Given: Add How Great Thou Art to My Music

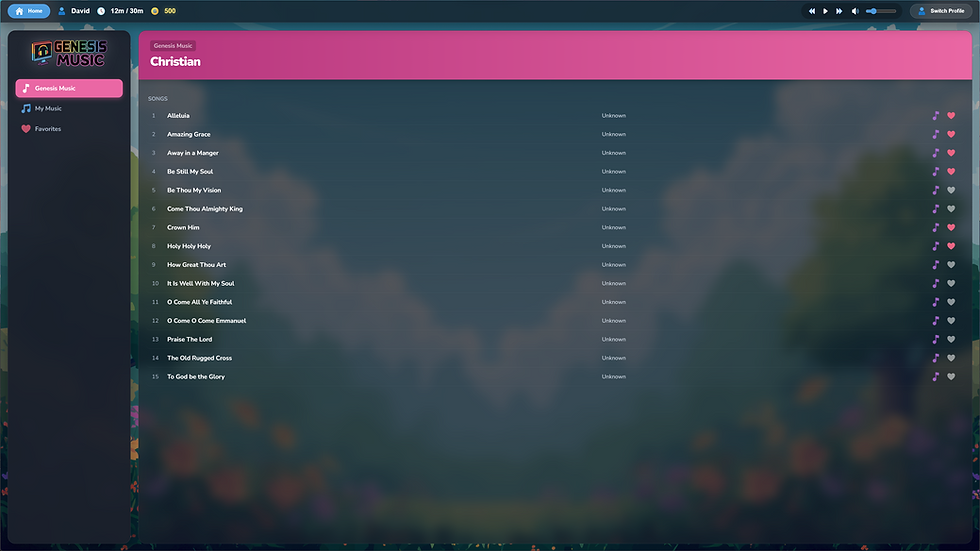Looking at the screenshot, I should click(936, 265).
